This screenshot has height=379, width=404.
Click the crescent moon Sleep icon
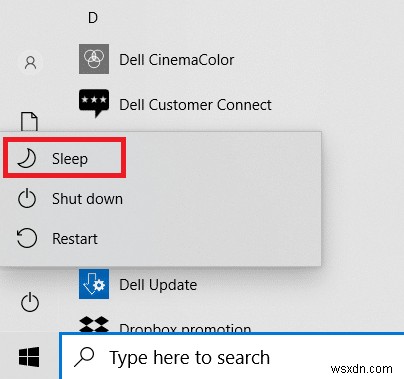(x=27, y=158)
